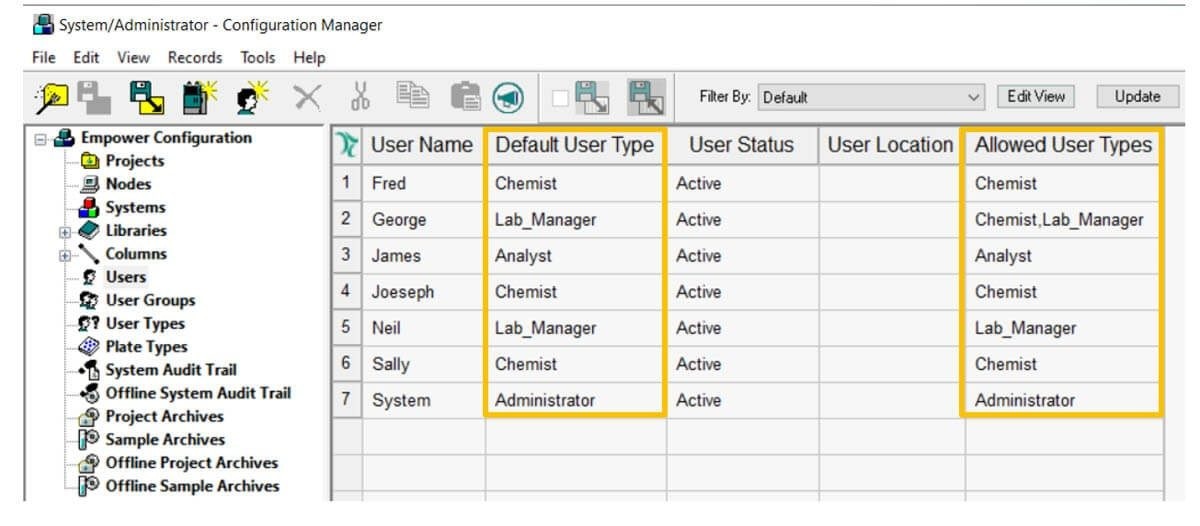Click the Paste clipboard icon
Viewport: 1200px width, 526px height.
pyautogui.click(x=465, y=97)
